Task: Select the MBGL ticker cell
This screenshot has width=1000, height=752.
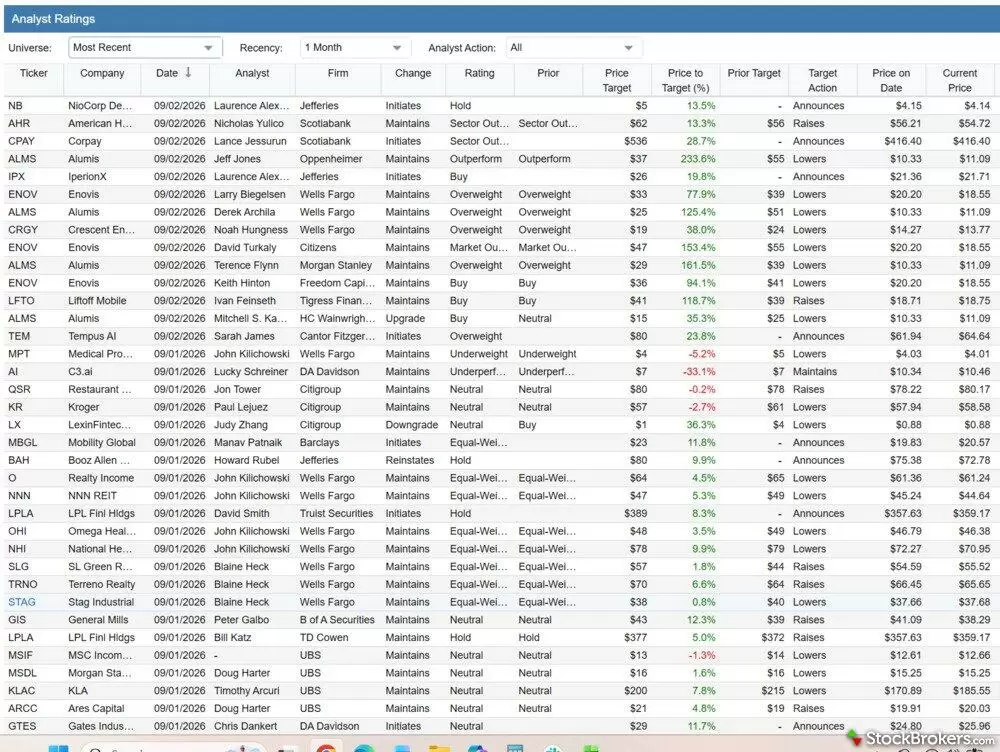Action: (x=22, y=442)
